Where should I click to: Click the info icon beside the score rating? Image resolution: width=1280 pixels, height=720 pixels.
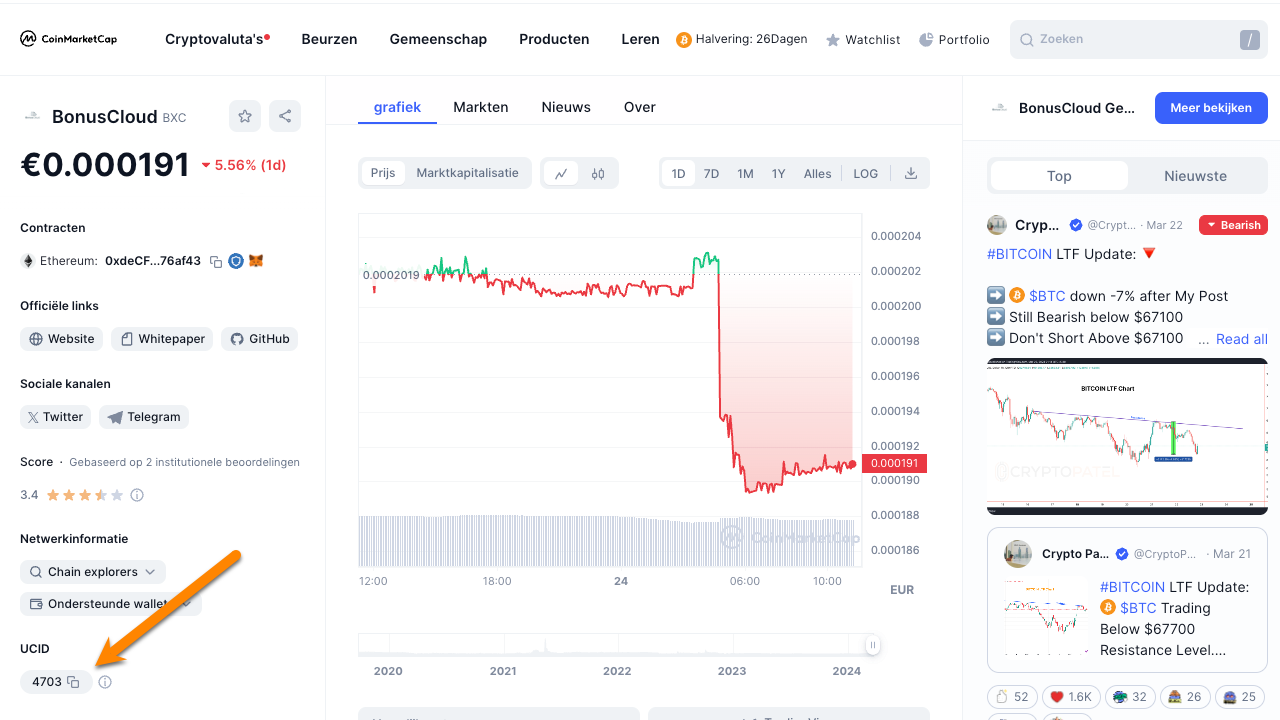(137, 495)
